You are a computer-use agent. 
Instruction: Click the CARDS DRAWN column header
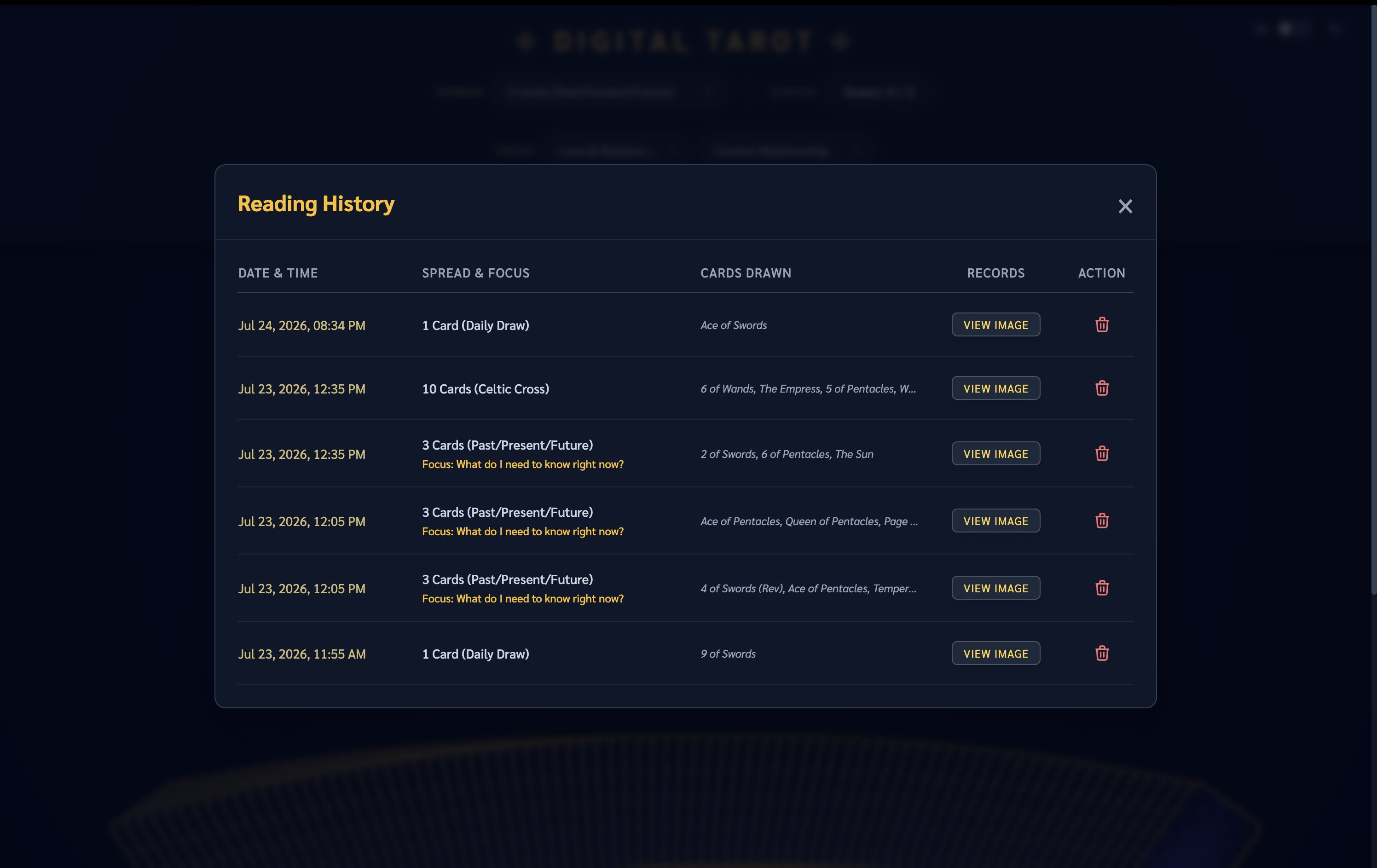746,273
